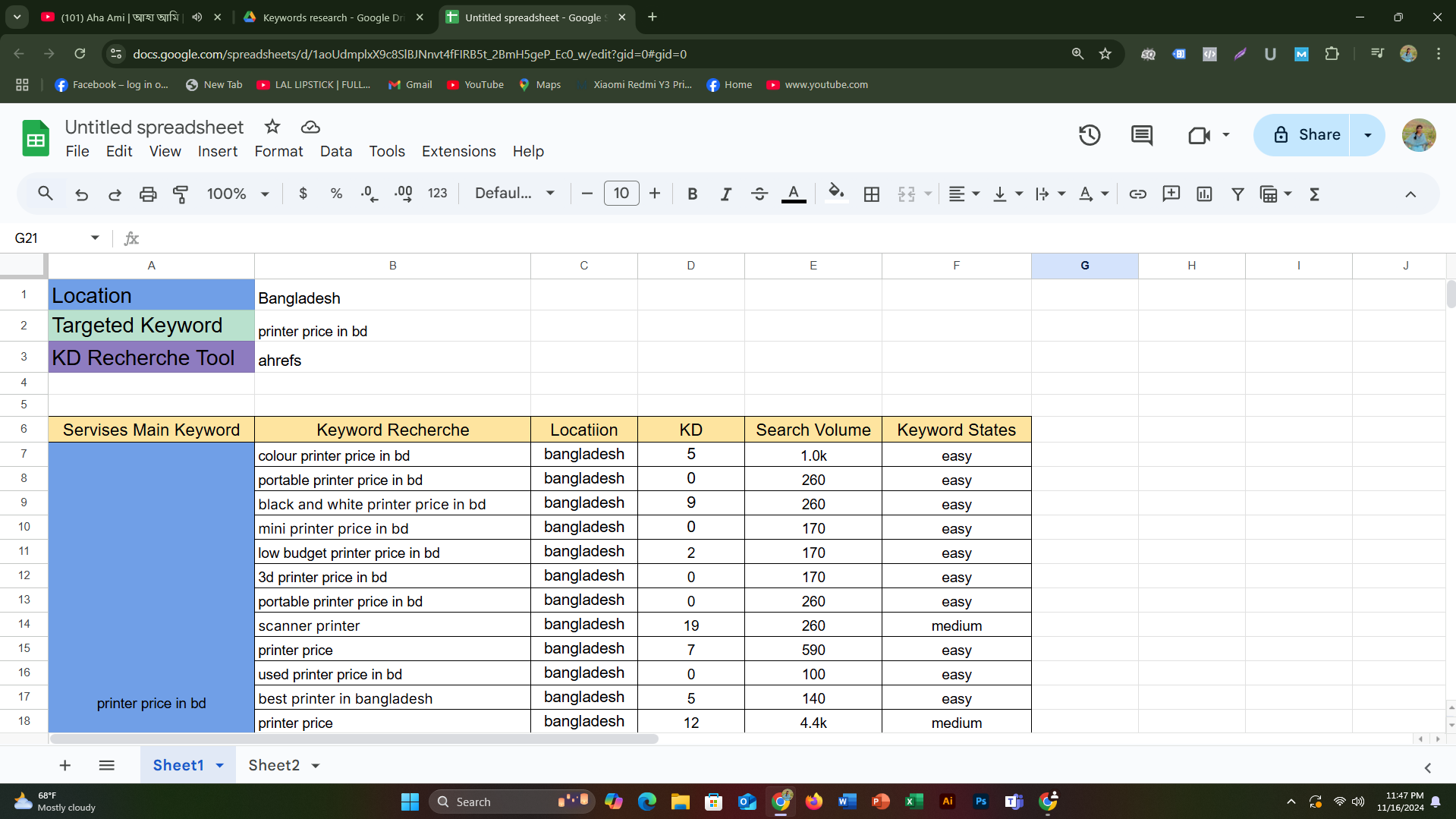1456x819 pixels.
Task: Click the paint format roller icon
Action: coord(181,194)
